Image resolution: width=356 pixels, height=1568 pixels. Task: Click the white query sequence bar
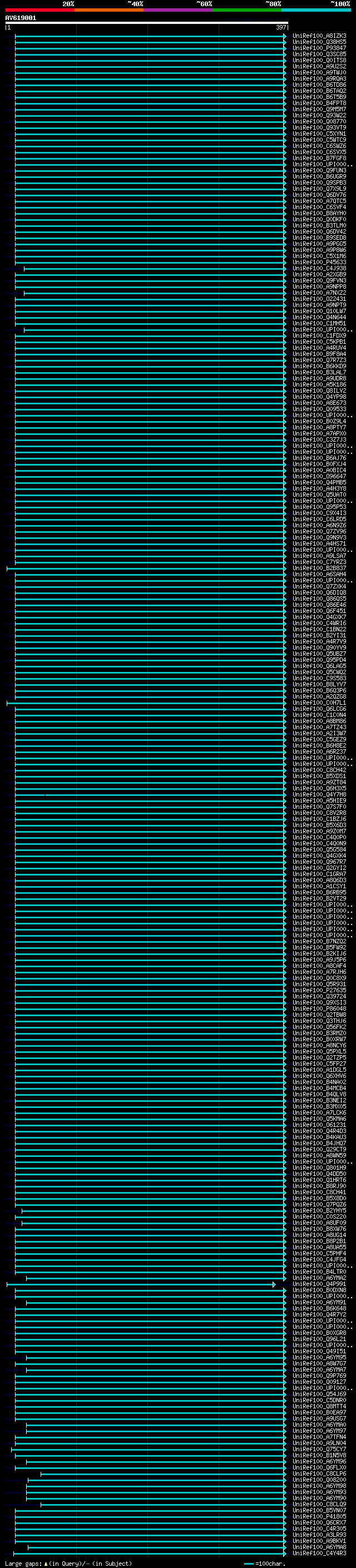[x=147, y=23]
